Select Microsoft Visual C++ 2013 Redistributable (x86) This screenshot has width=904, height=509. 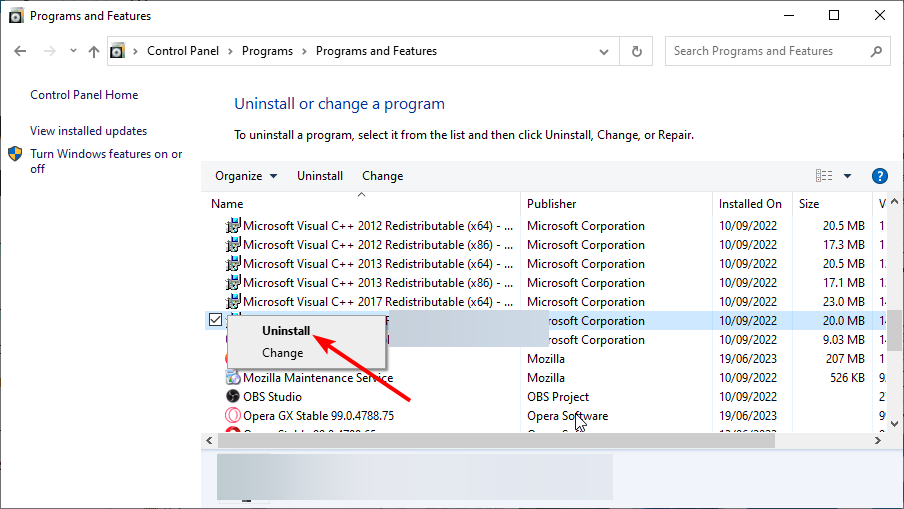(x=378, y=283)
